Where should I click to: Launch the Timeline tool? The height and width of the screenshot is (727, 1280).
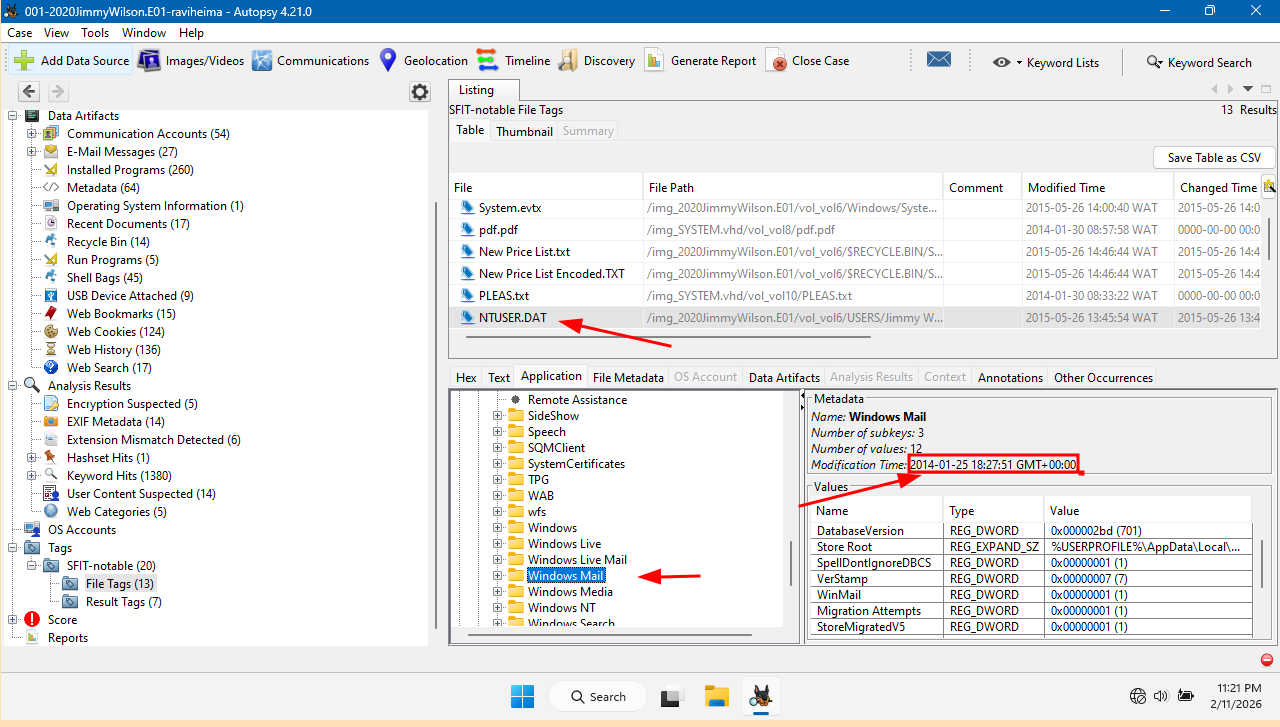click(487, 60)
